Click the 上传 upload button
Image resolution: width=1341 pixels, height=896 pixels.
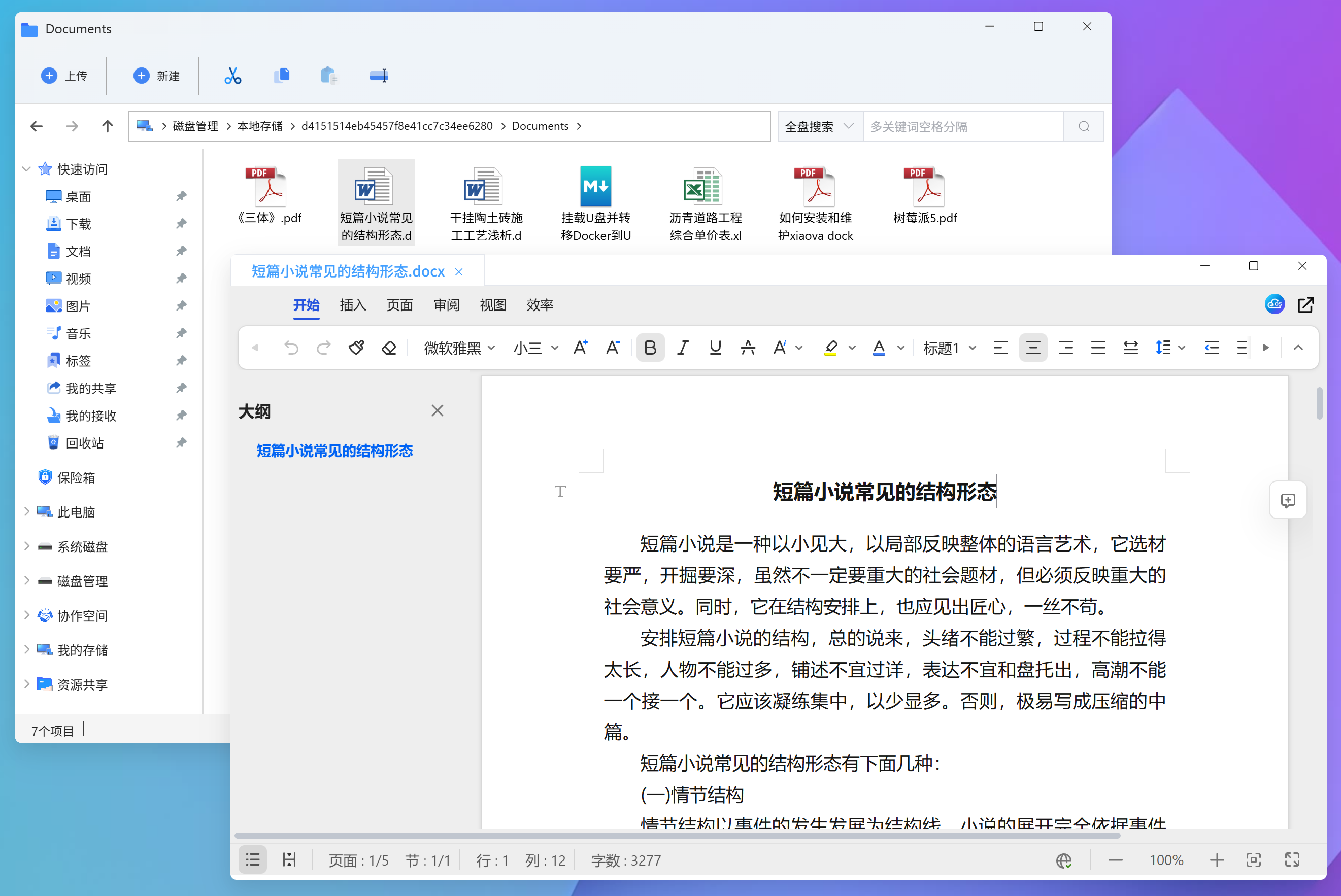[64, 76]
